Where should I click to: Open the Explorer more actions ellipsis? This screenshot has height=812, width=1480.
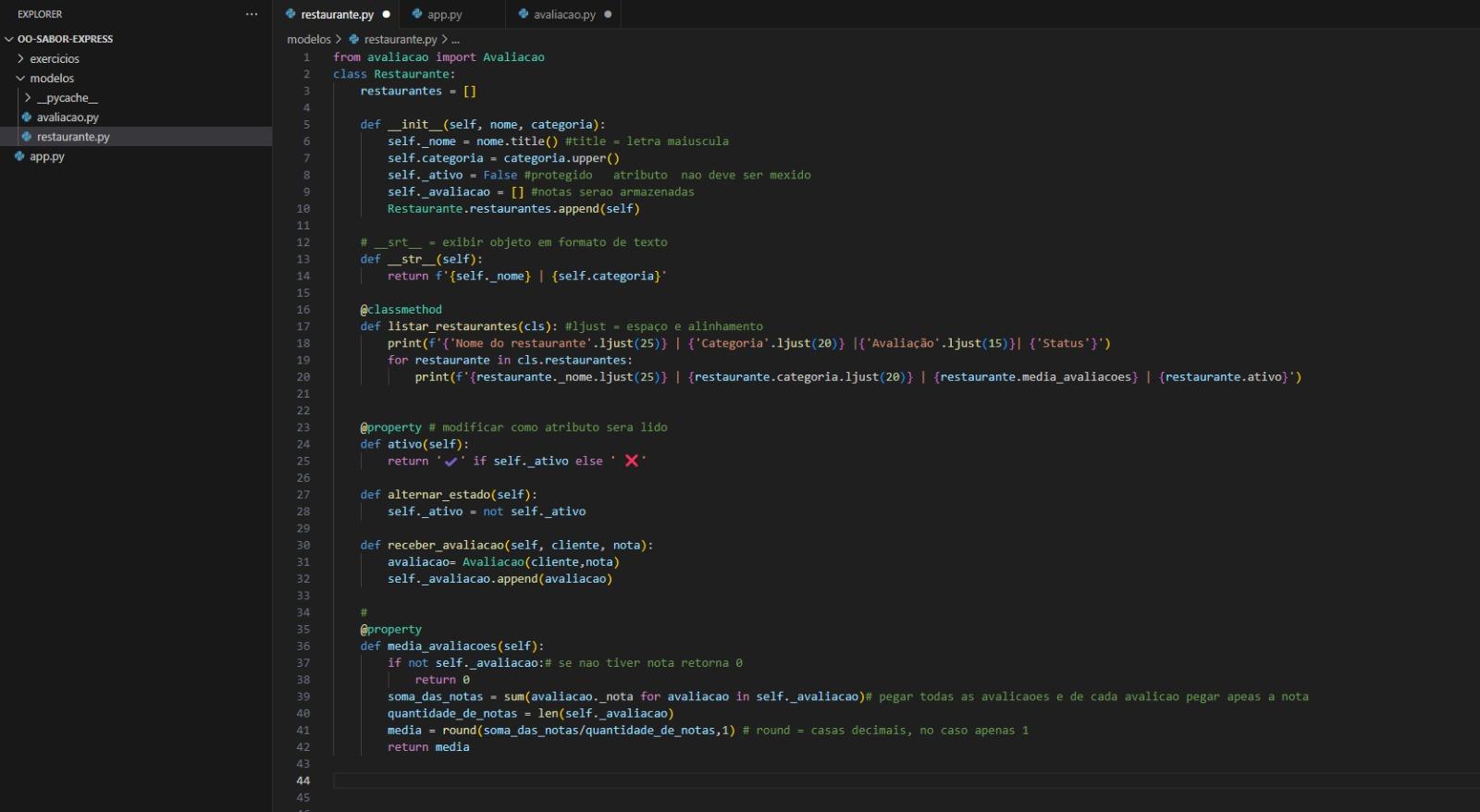pyautogui.click(x=252, y=14)
